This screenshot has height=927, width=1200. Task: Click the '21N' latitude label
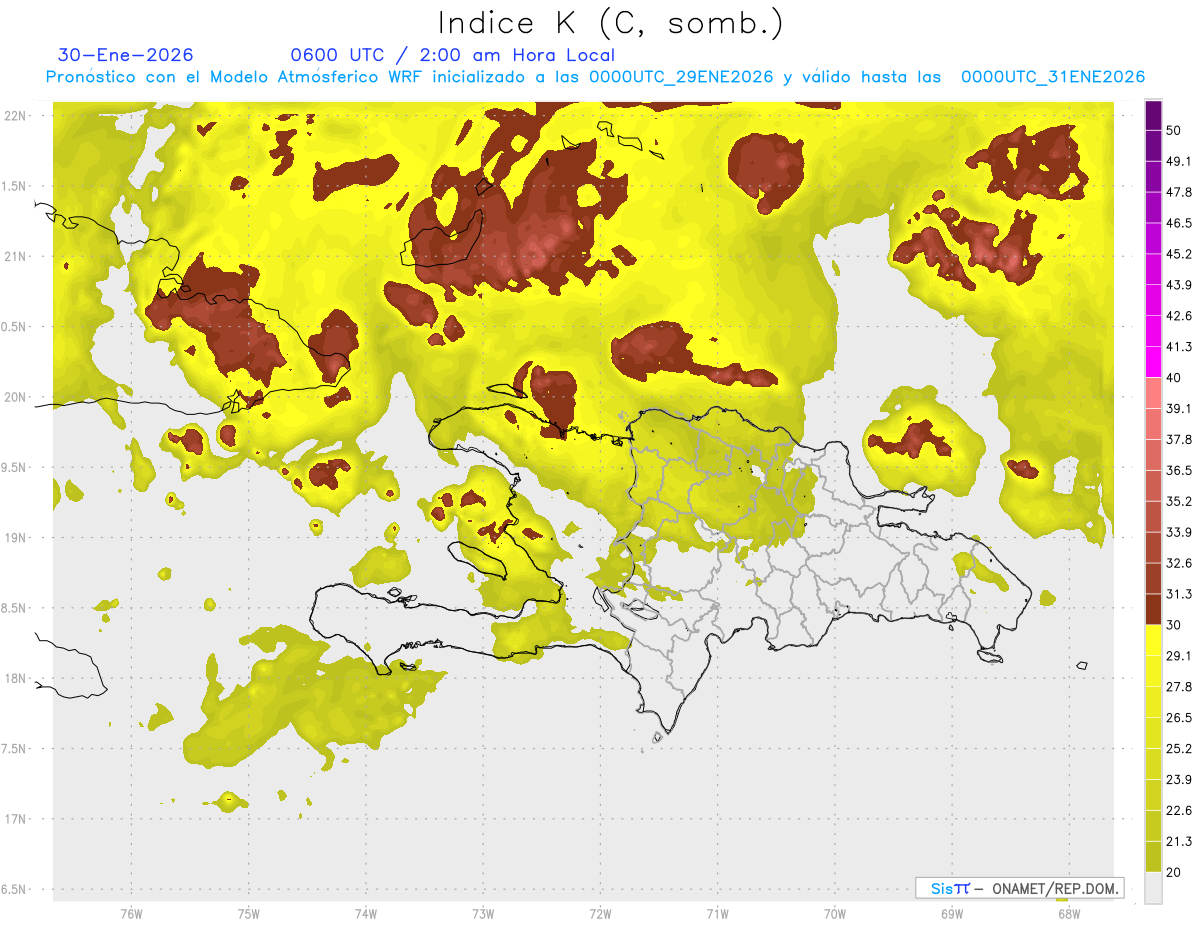pos(15,256)
